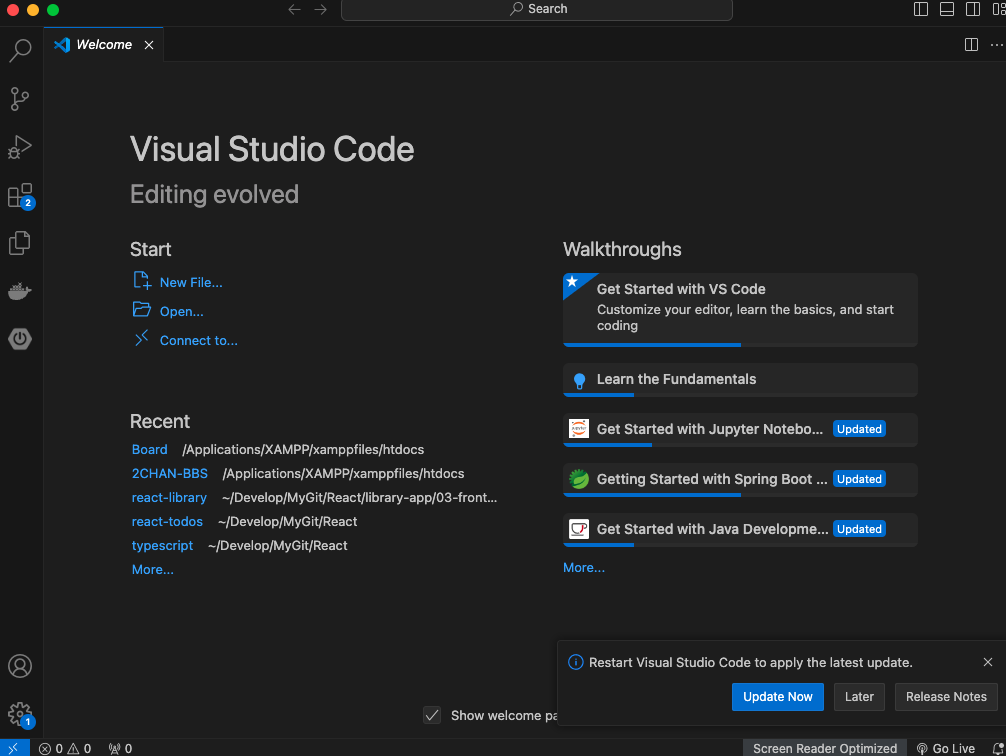1006x756 pixels.
Task: Open Get Started with Jupyter Notebooks walkthrough
Action: (740, 429)
